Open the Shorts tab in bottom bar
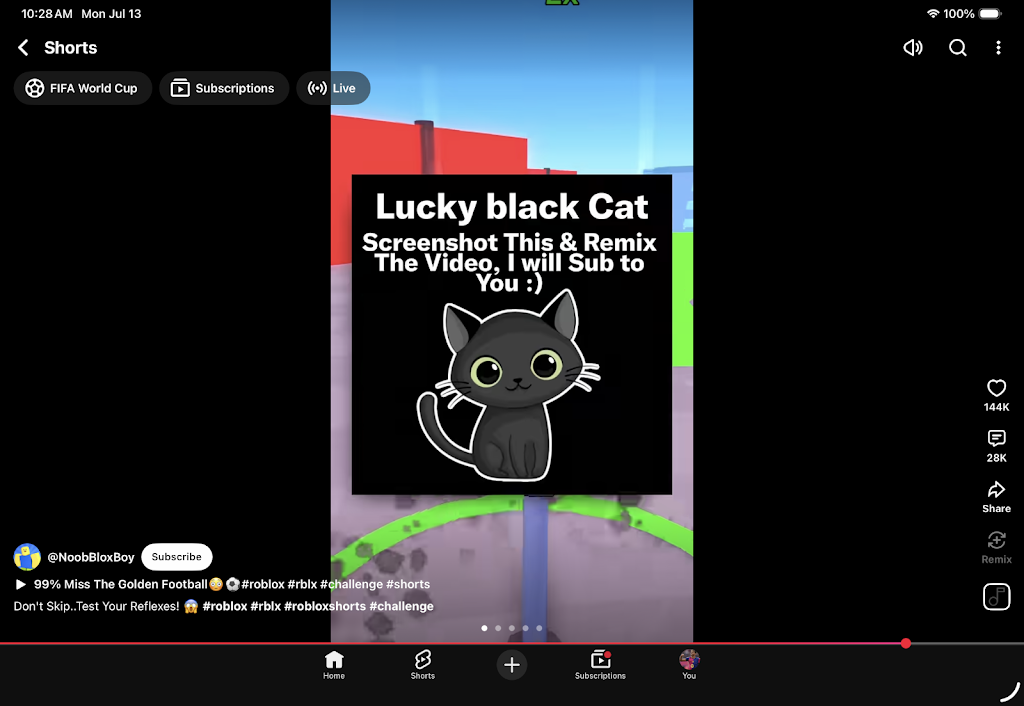 pos(423,665)
